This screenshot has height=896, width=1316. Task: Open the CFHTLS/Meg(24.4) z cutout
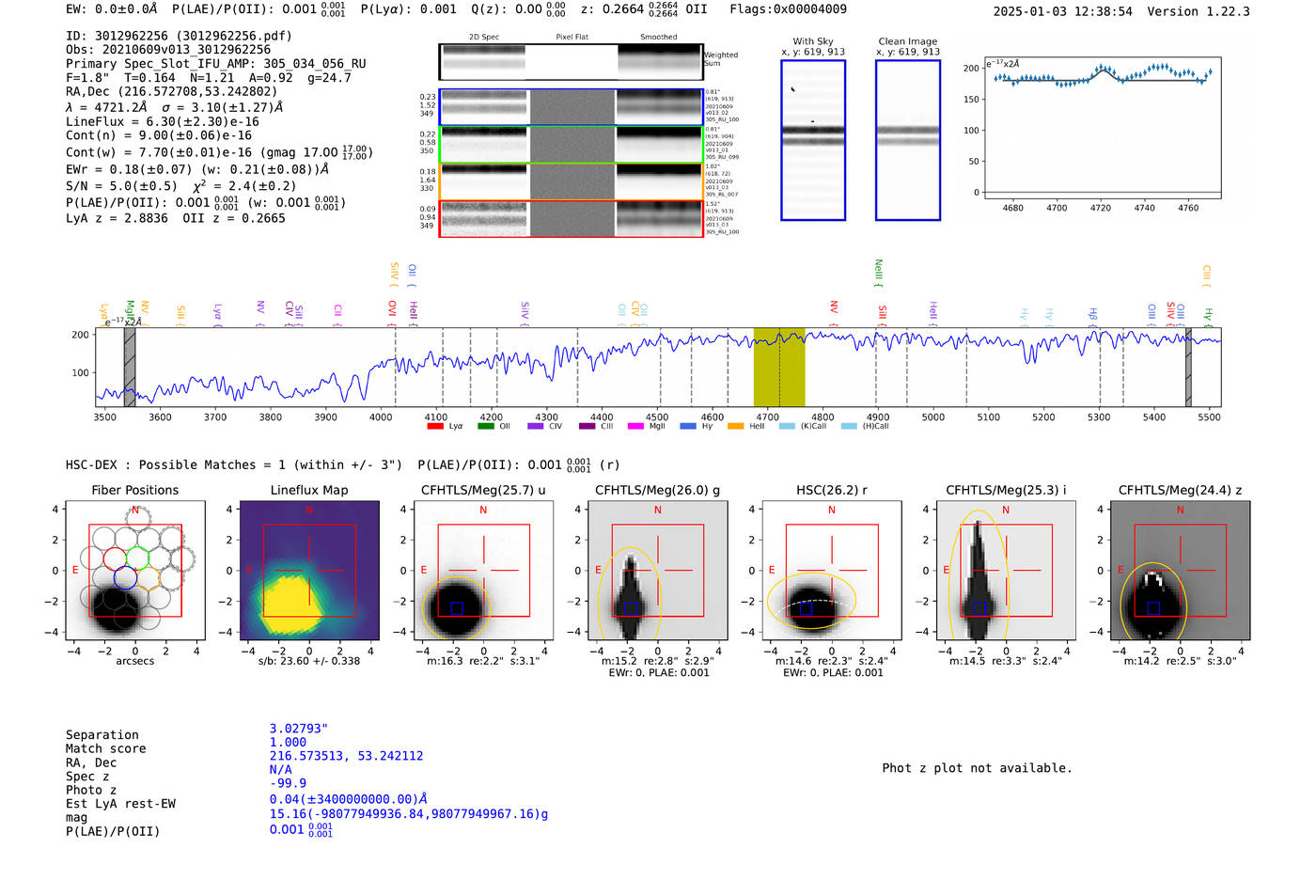(1181, 571)
